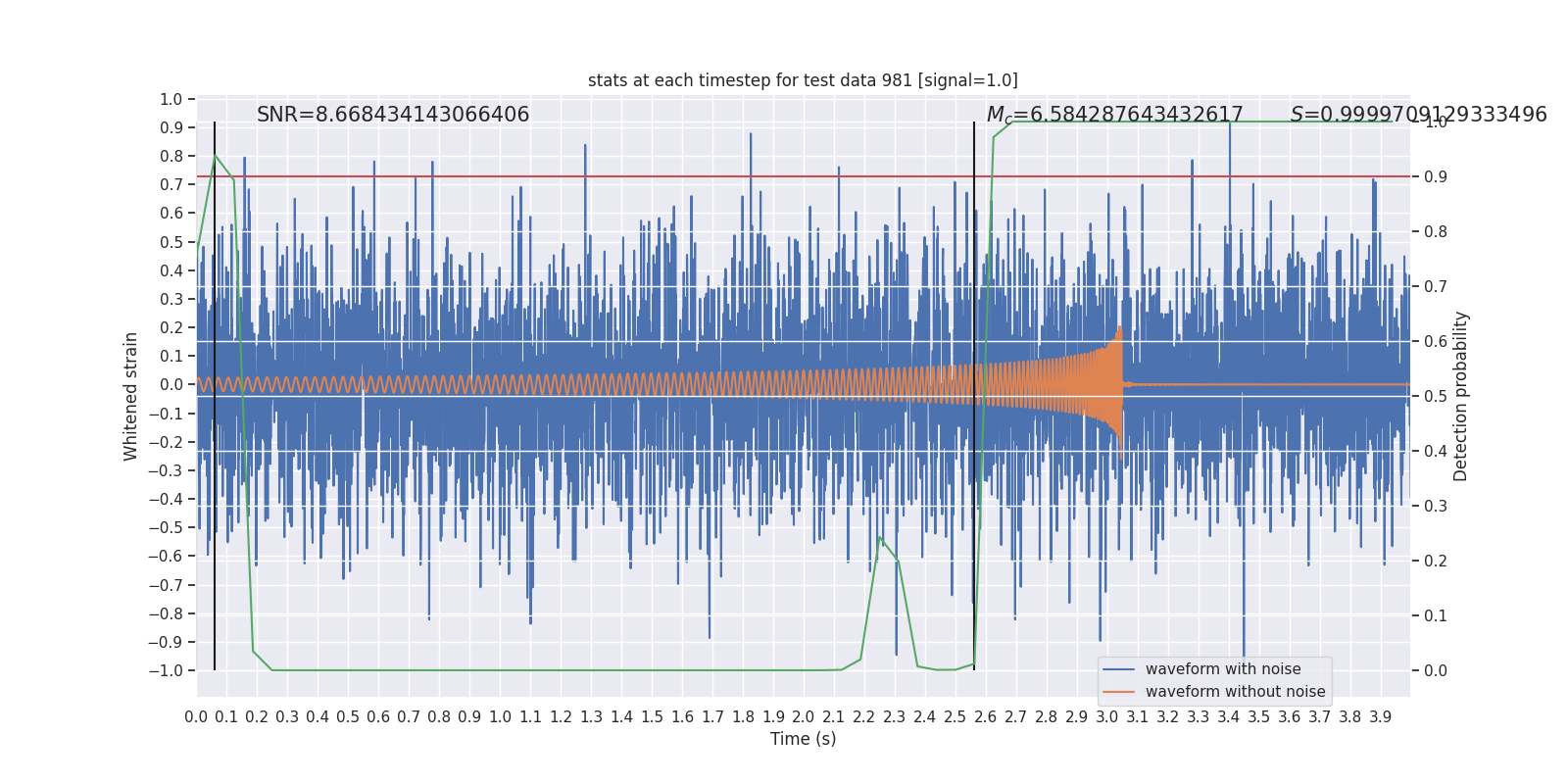1568x784 pixels.
Task: Click Whitened strain tick label −1.0
Action: [166, 670]
